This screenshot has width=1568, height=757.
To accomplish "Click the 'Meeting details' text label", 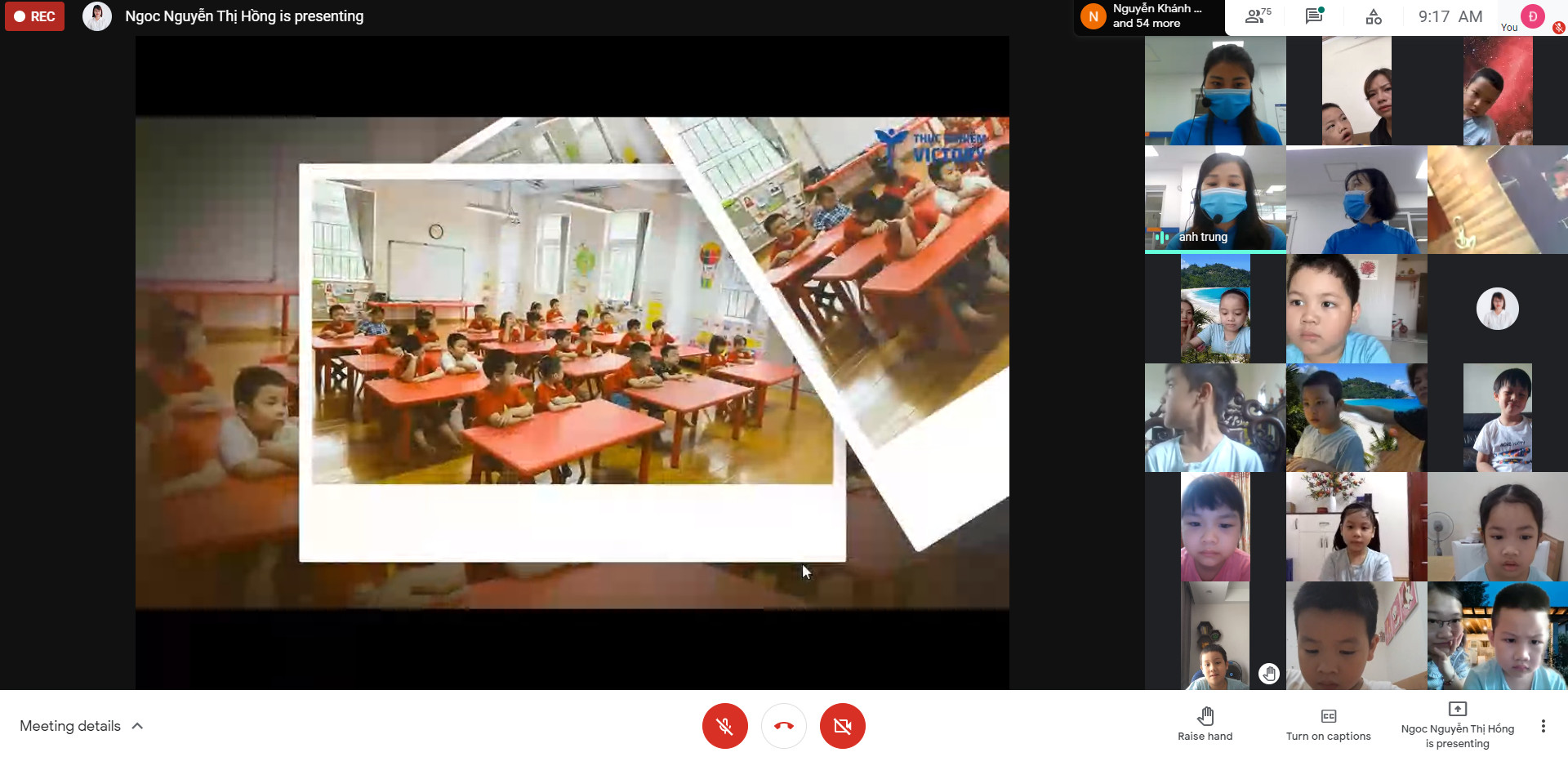I will point(70,726).
